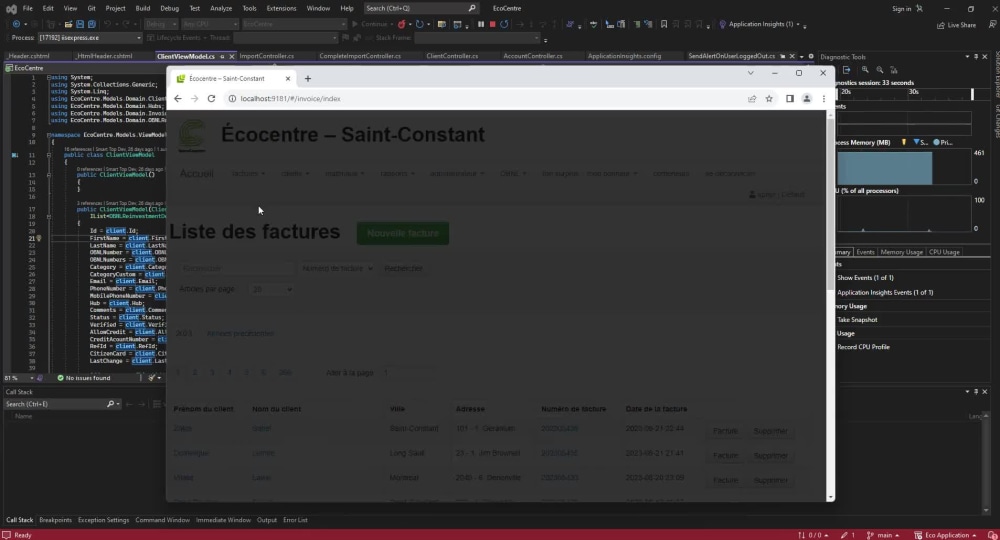
Task: Open the articles par page dropdown
Action: pos(271,289)
